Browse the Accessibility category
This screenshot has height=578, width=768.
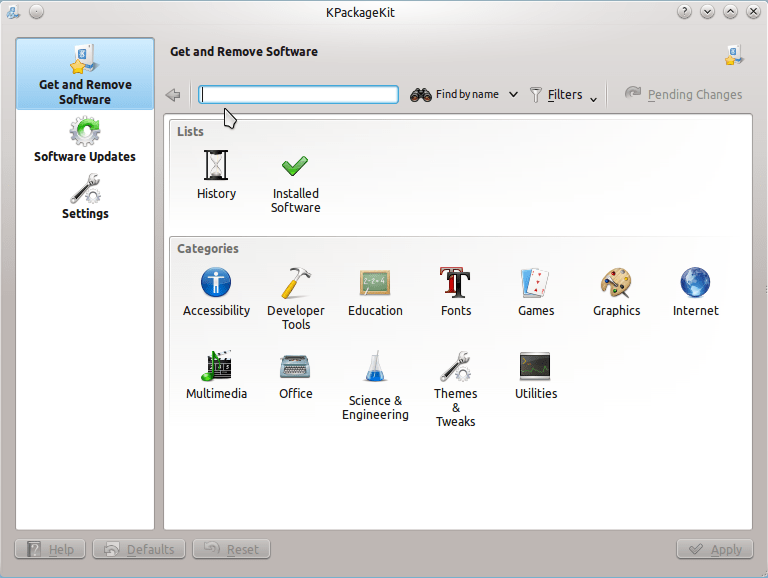(x=216, y=292)
